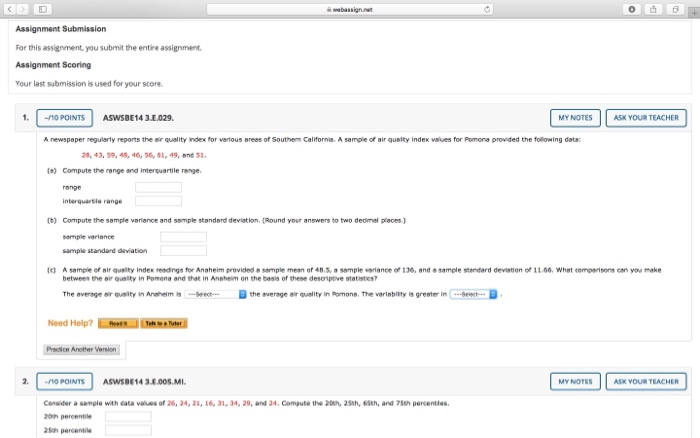Click 'Your last submission is used' text
This screenshot has height=438, width=700.
point(89,83)
